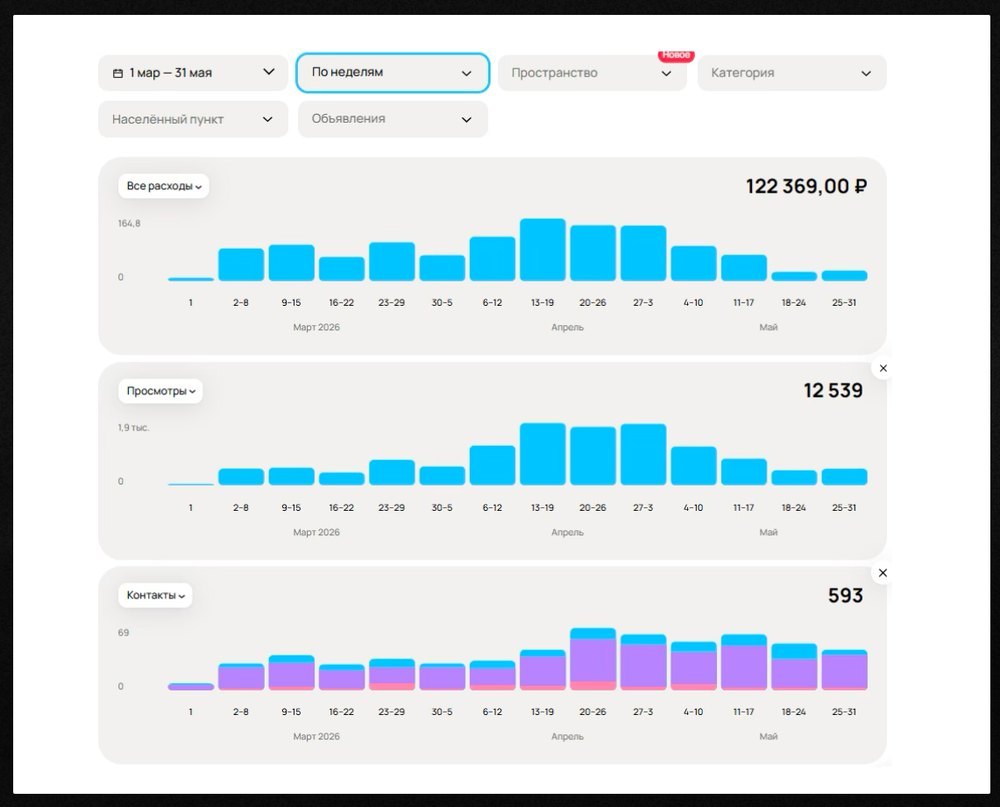Click the 6-12 bar in expenses chart
This screenshot has width=1000, height=807.
pos(492,258)
